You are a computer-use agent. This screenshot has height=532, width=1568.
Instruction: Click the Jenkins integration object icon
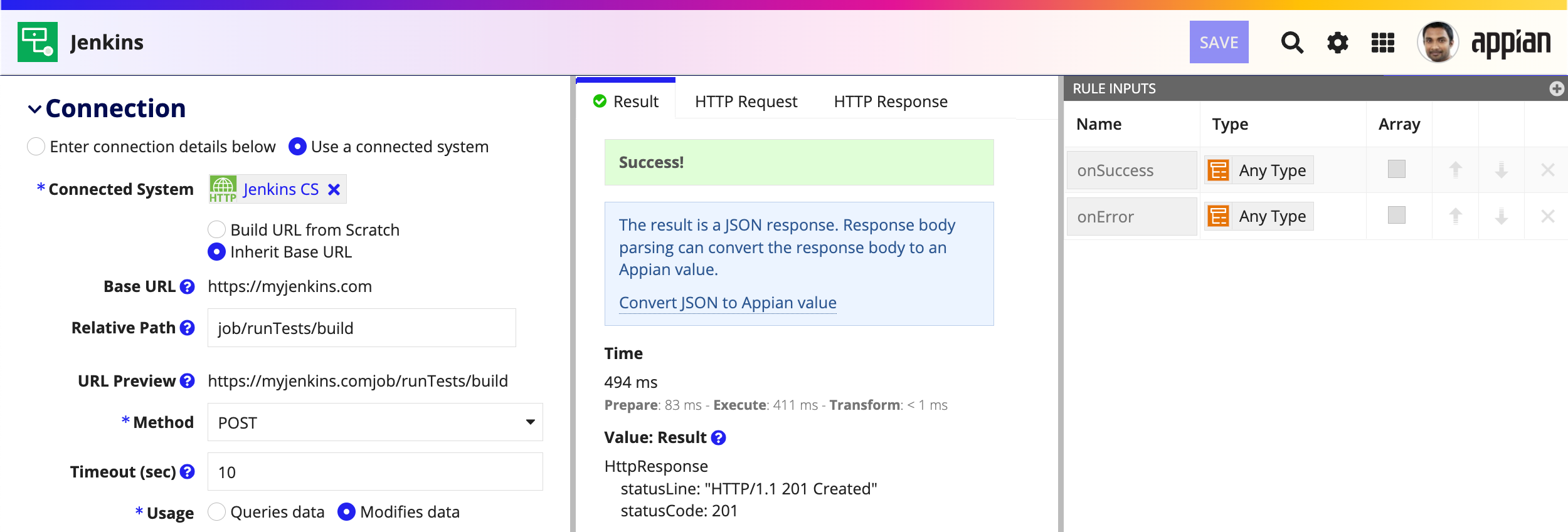pyautogui.click(x=38, y=42)
